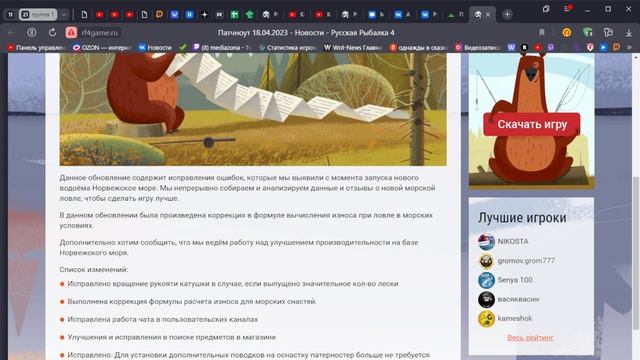
Task: Click the patch notes bear banner image
Action: point(253,109)
